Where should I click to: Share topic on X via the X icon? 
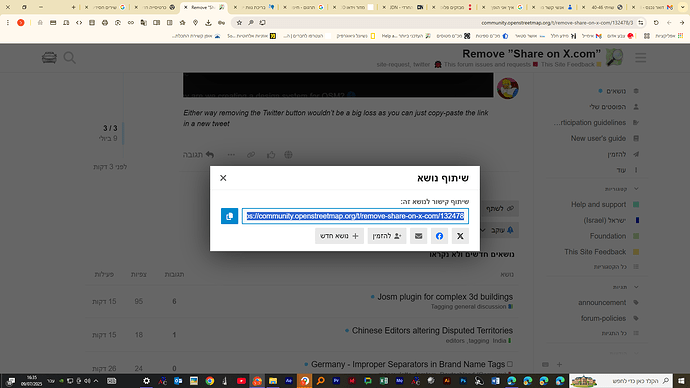(x=460, y=236)
